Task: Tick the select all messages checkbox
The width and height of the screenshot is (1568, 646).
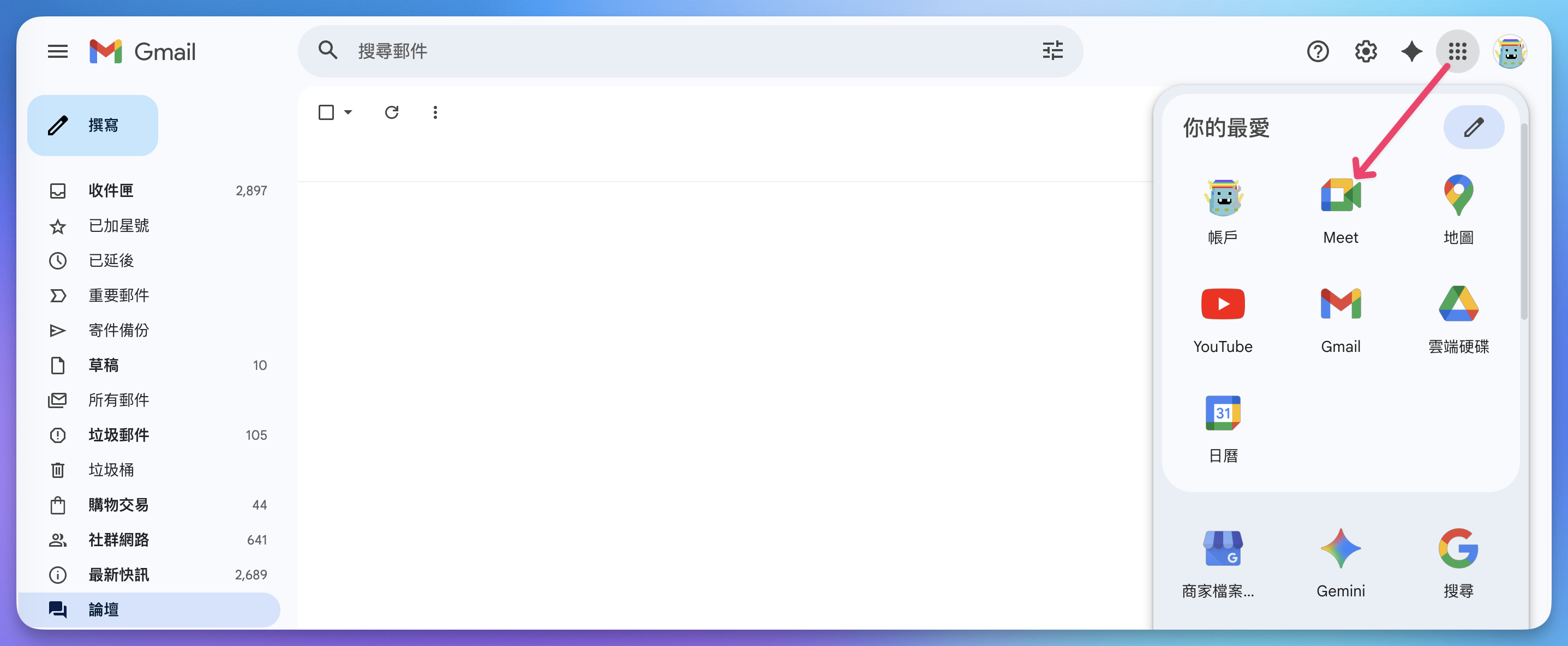Action: tap(326, 112)
